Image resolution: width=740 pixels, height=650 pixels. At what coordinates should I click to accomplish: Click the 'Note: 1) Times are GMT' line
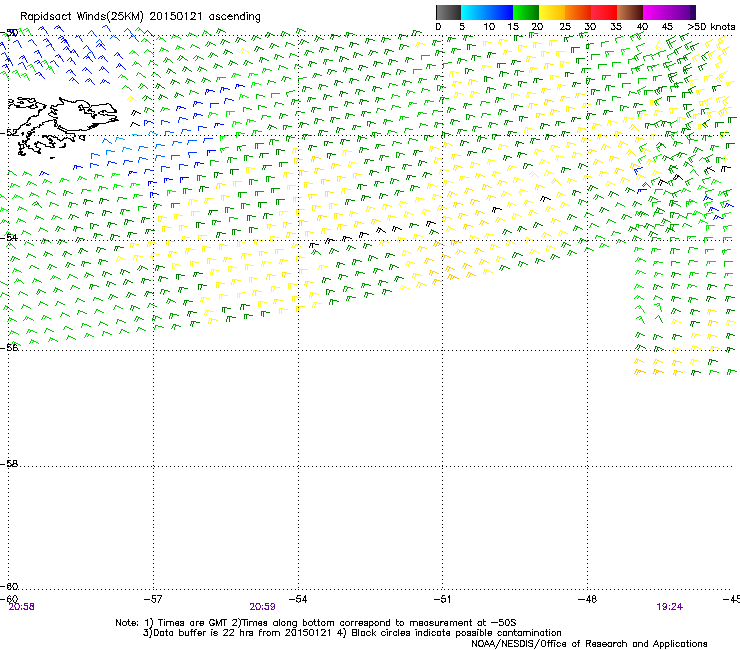(x=316, y=623)
